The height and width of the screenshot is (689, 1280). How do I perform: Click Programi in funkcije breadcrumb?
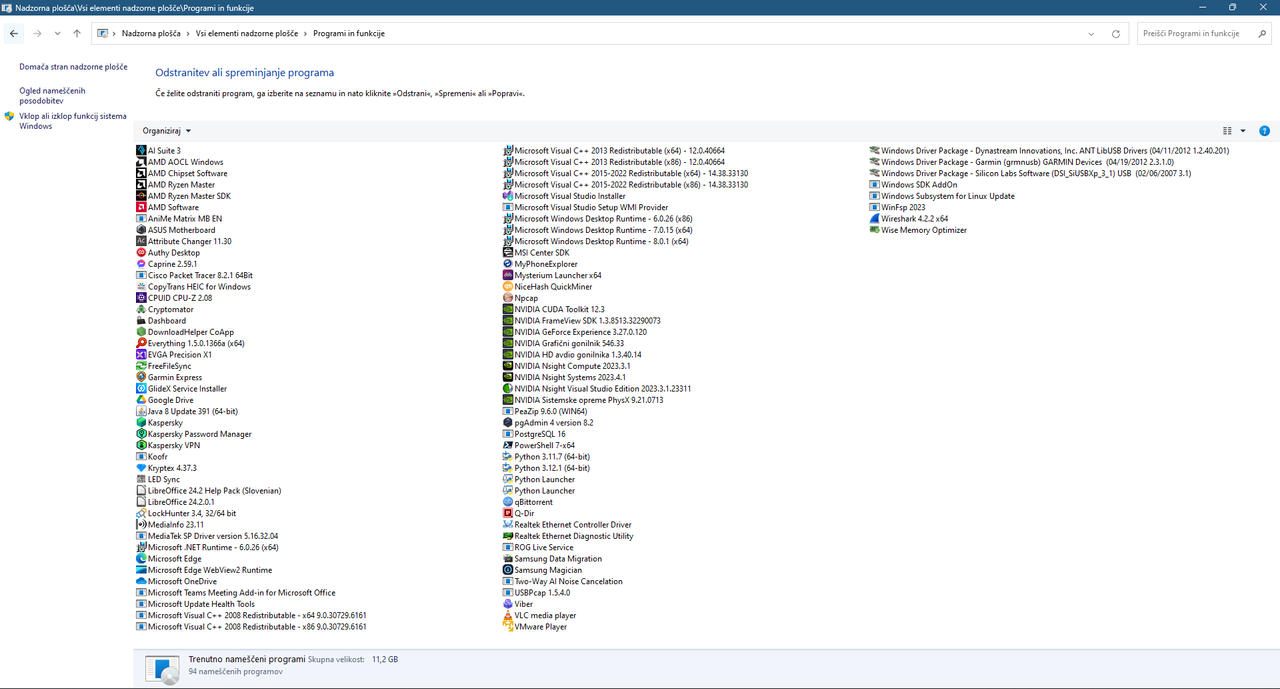[348, 33]
